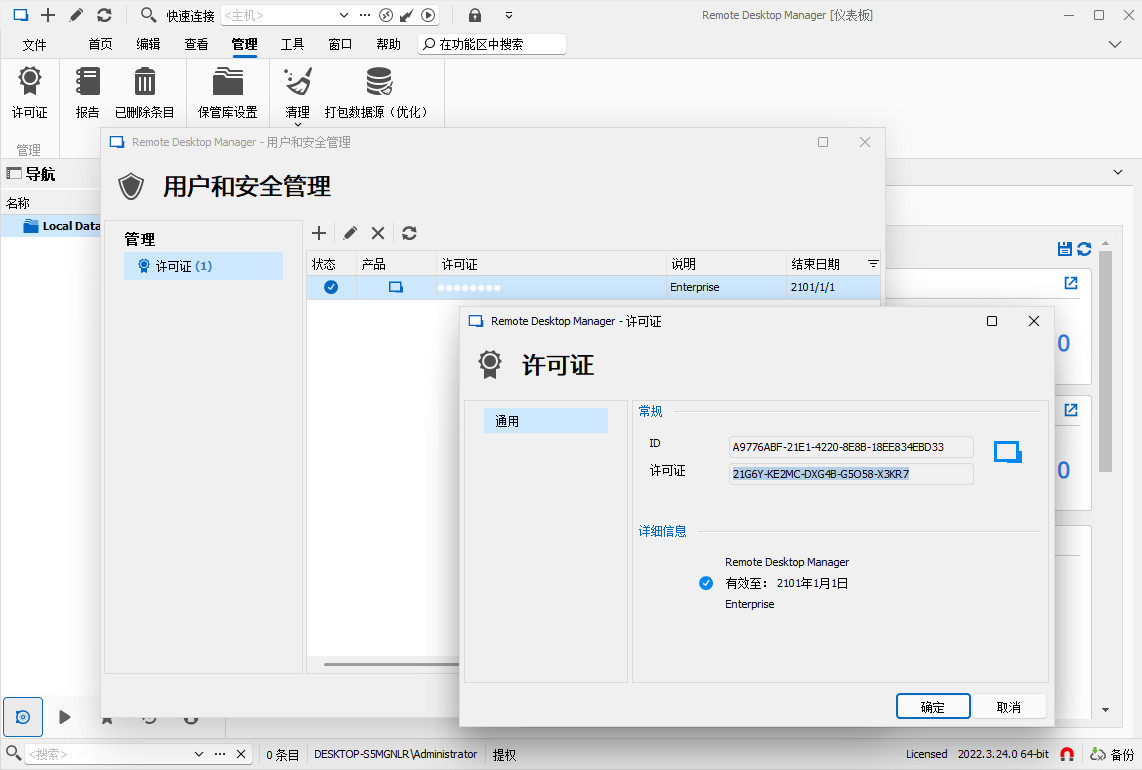Select the bottom-left vault view icon
Viewport: 1142px width, 770px height.
pyautogui.click(x=23, y=718)
